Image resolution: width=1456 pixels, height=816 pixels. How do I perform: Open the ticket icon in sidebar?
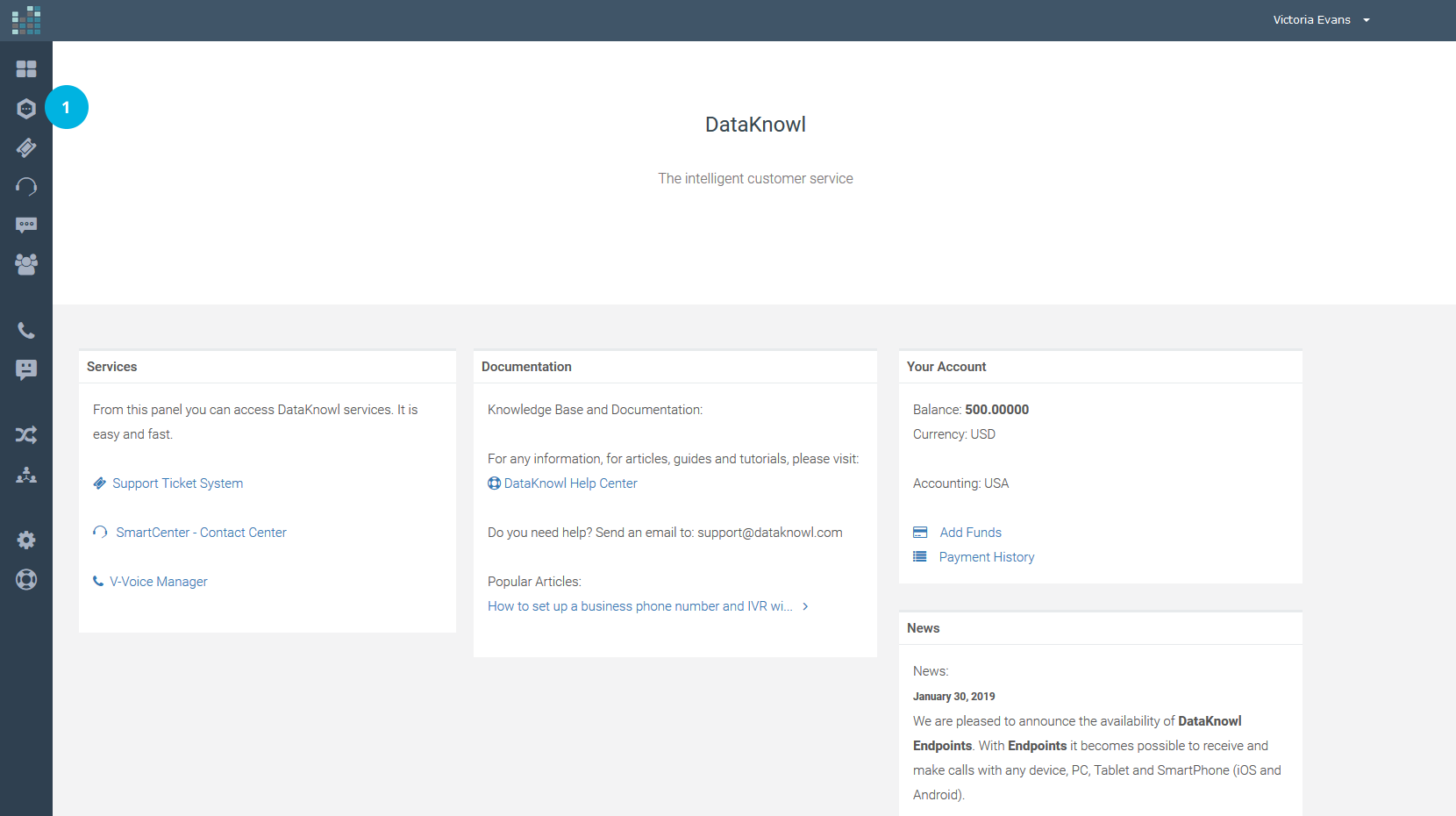coord(26,147)
